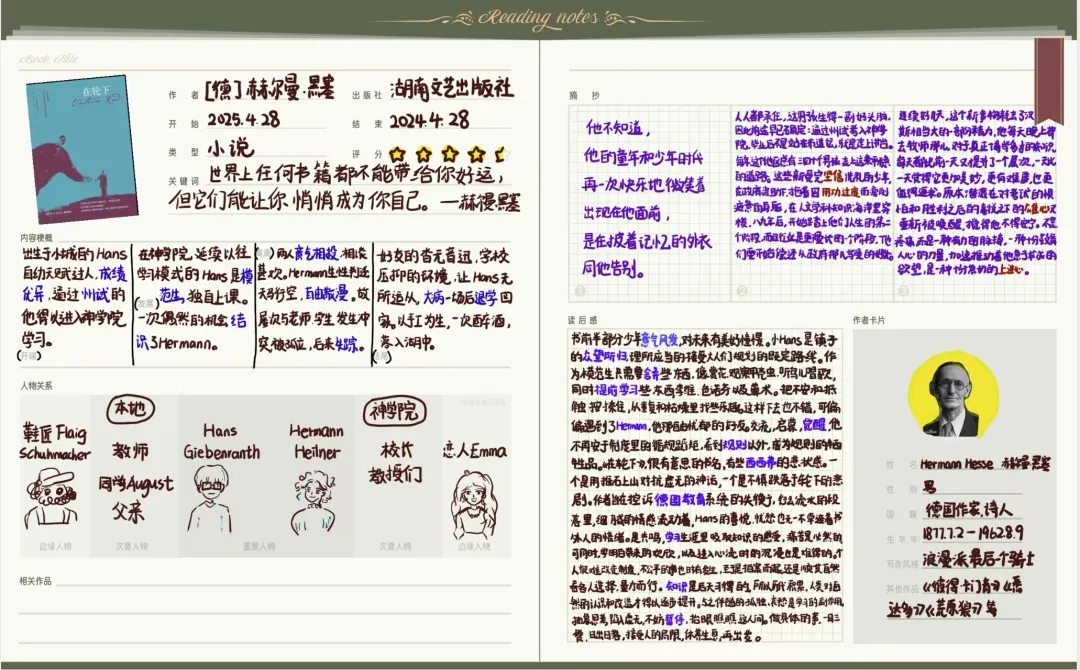This screenshot has width=1080, height=670.
Task: Click the shoemaker Flaig bearded character sketch
Action: (x=52, y=496)
